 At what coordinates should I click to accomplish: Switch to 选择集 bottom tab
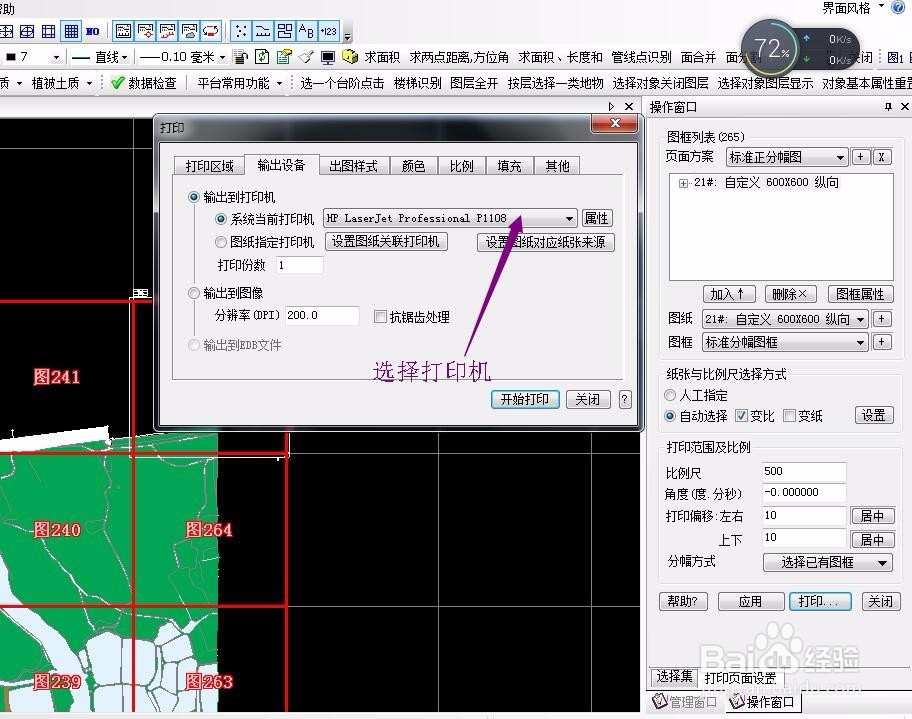(x=674, y=676)
